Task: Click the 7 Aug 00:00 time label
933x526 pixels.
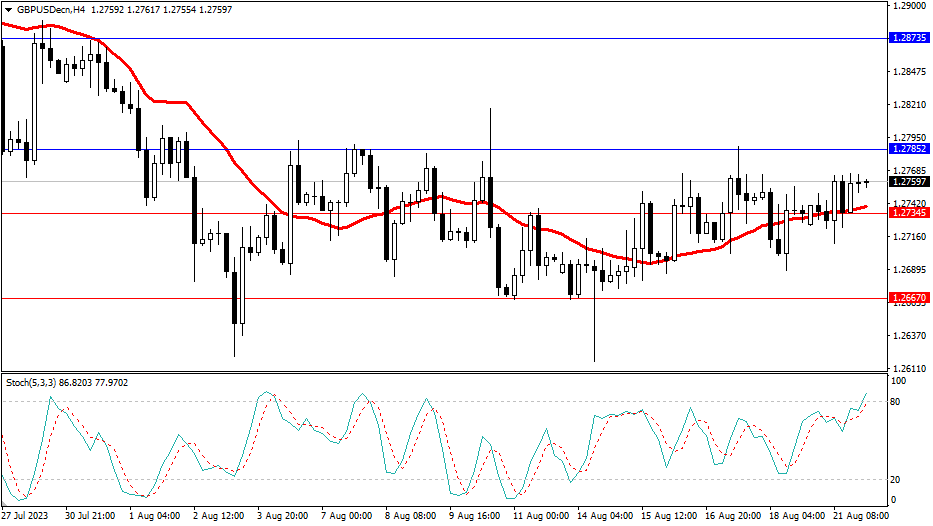Action: [x=346, y=516]
